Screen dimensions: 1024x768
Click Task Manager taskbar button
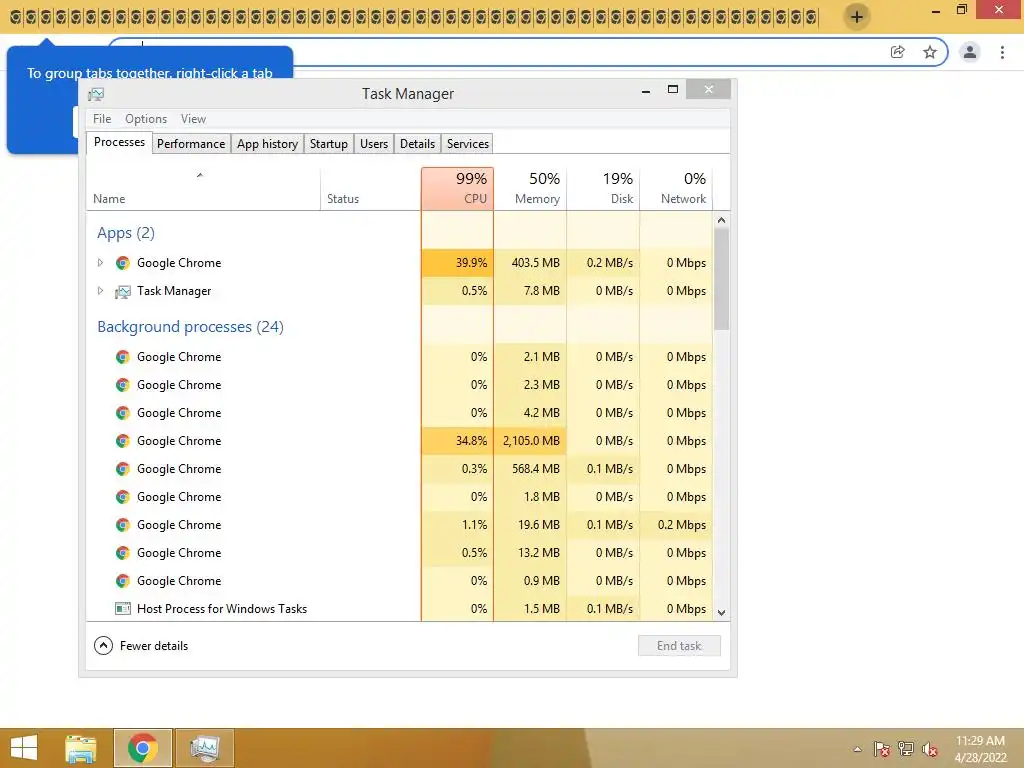[204, 748]
